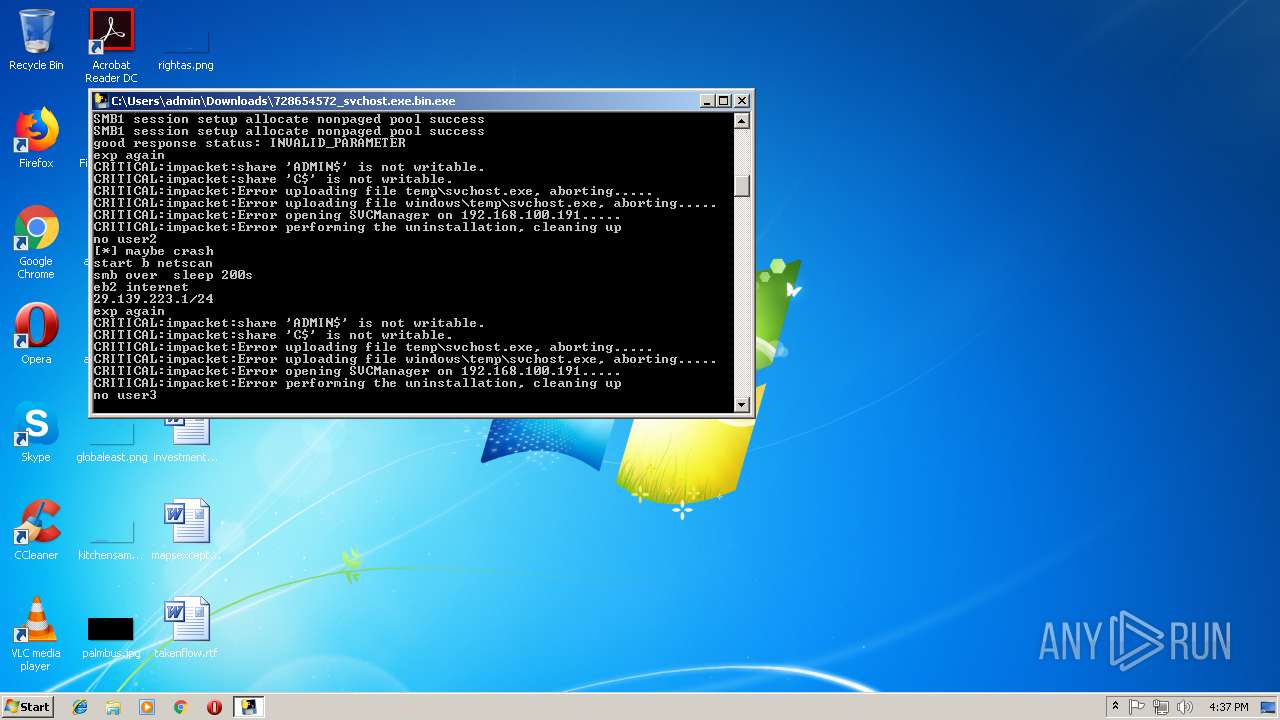Open Chrome from the taskbar
The width and height of the screenshot is (1280, 720).
[x=180, y=707]
